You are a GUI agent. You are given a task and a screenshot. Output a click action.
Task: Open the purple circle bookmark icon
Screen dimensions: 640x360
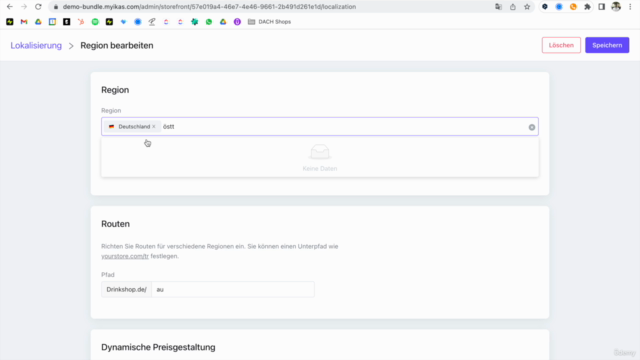point(237,22)
